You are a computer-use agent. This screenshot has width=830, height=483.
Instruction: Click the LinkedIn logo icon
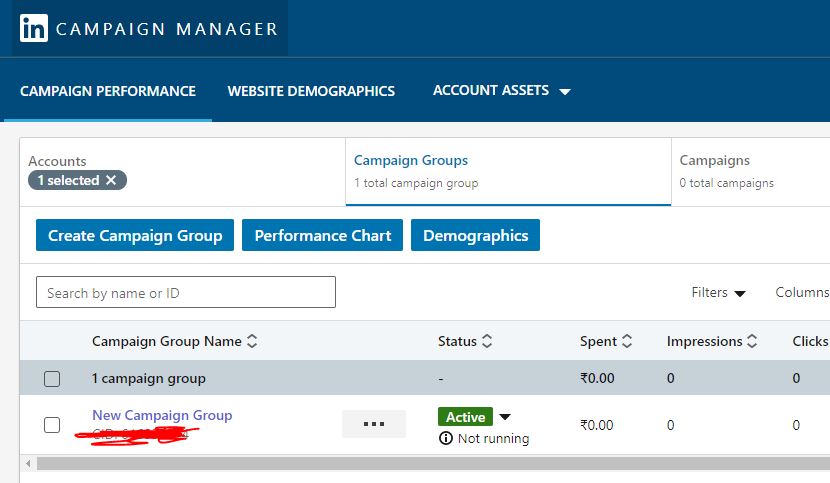34,28
